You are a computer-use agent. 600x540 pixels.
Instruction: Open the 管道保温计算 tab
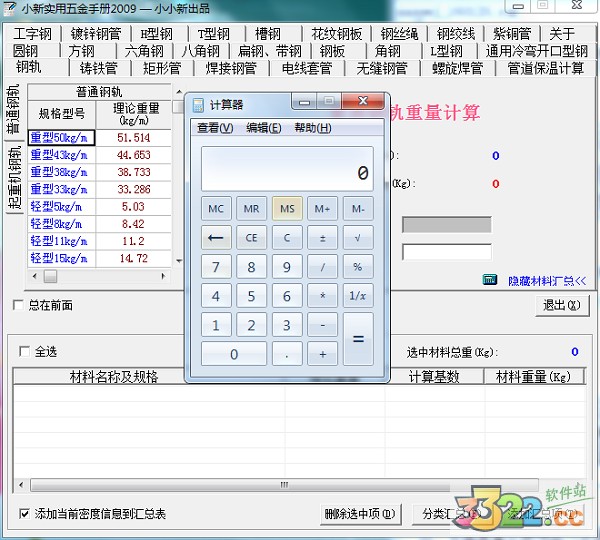[x=545, y=68]
